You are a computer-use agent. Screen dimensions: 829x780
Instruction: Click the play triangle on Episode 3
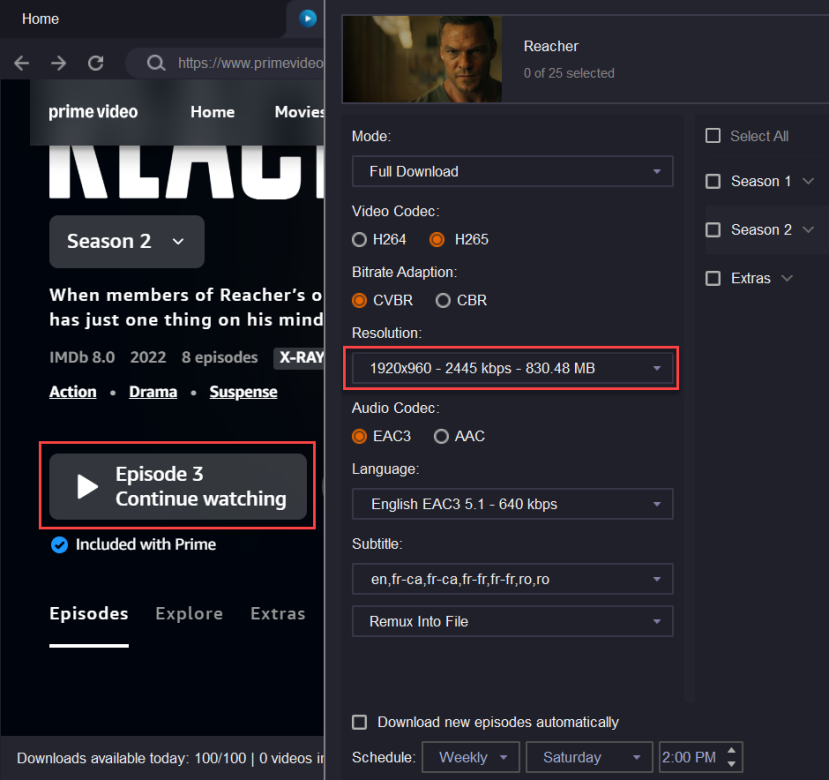[x=87, y=487]
